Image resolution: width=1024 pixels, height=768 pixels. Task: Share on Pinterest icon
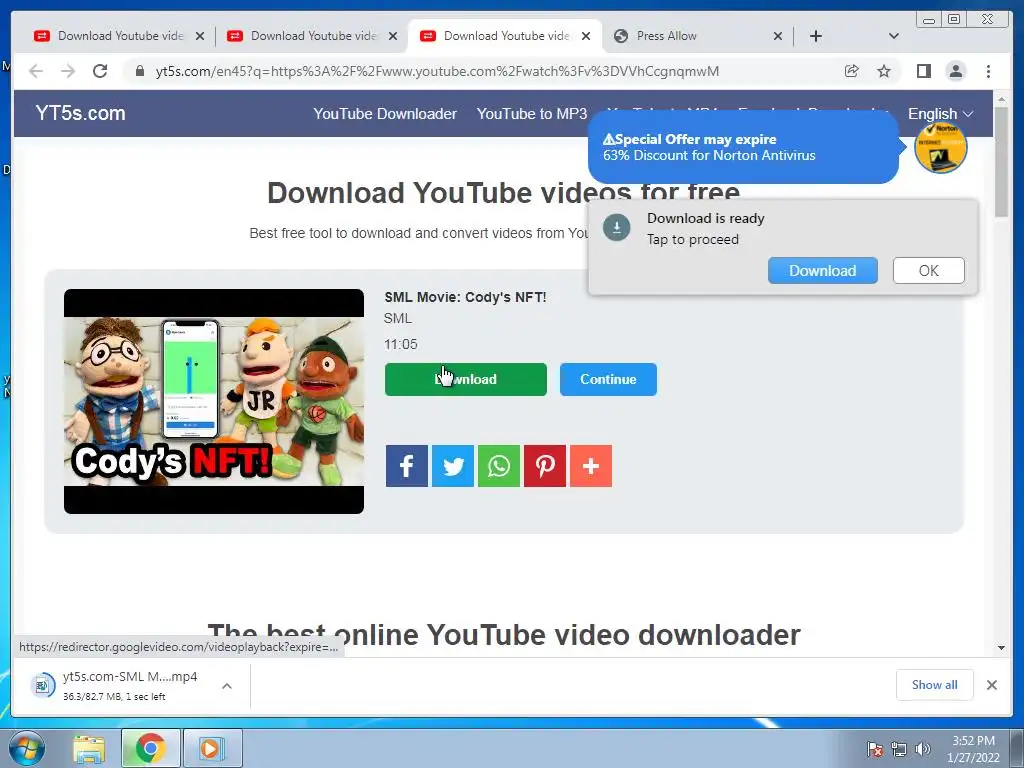(x=545, y=466)
